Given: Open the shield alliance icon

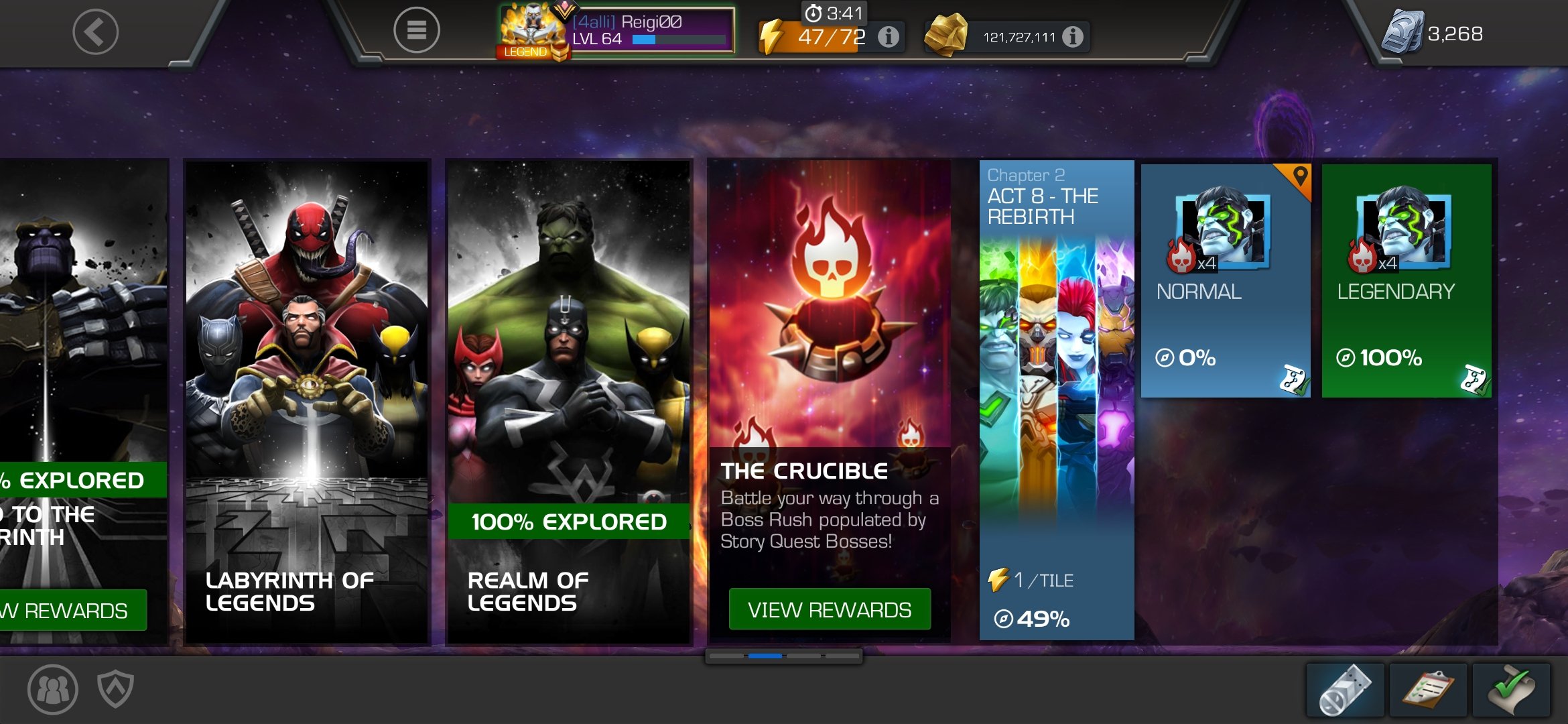Looking at the screenshot, I should coord(115,688).
